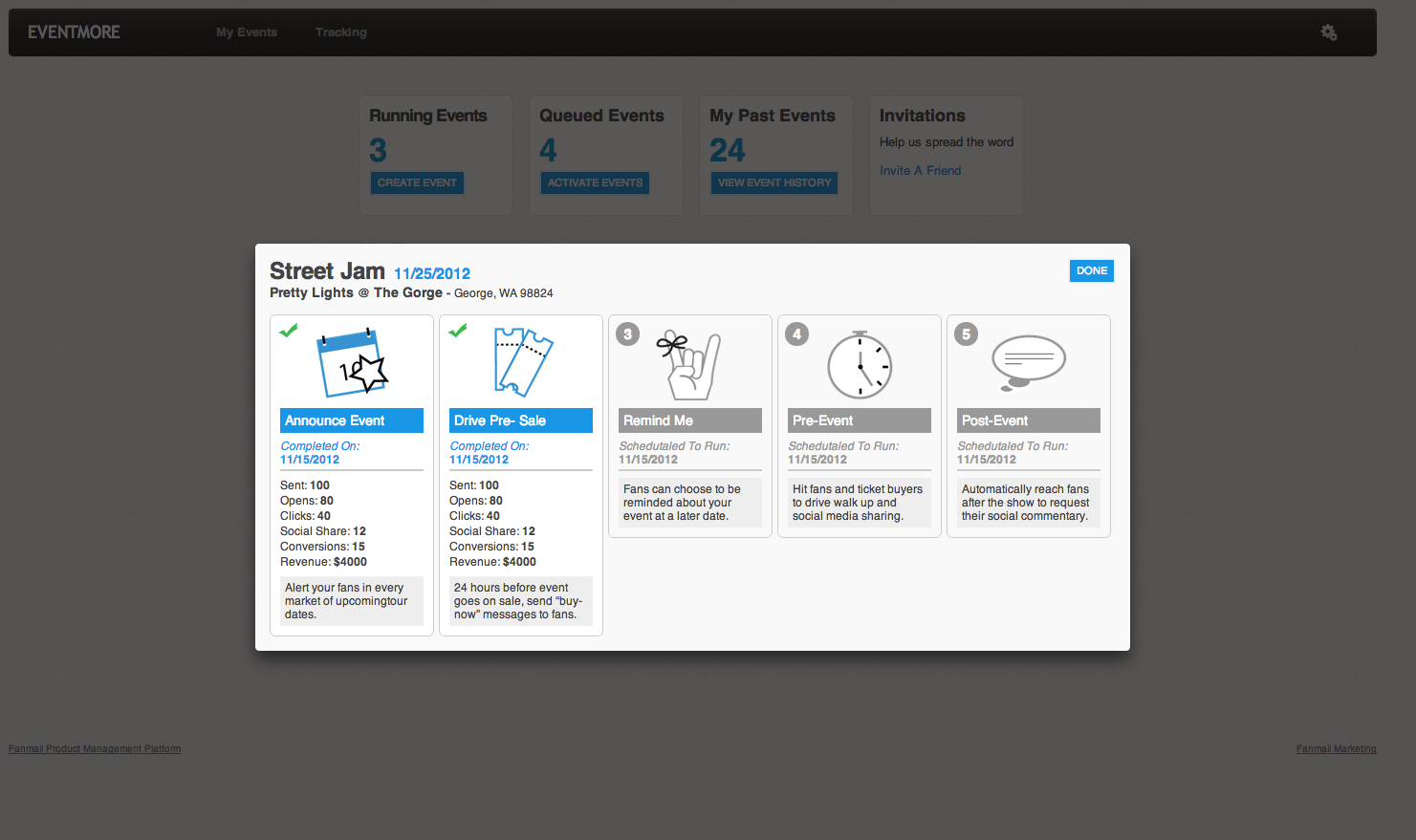
Task: Click the step 5 number badge
Action: pos(966,334)
